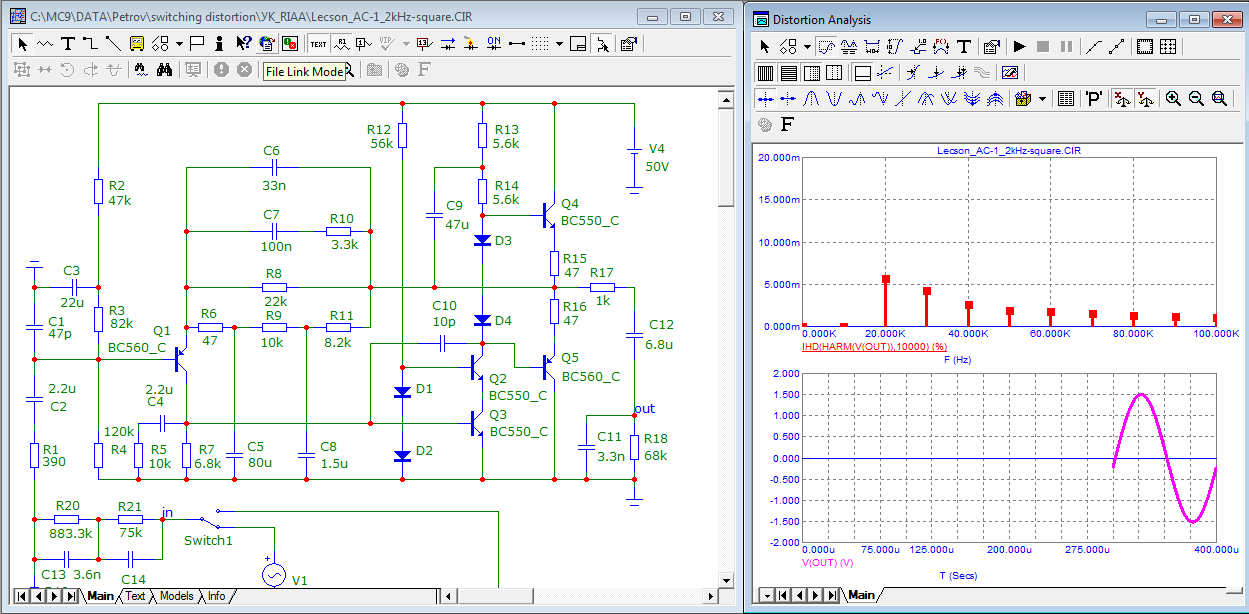The image size is (1249, 614).
Task: Click the 'P' numeric output icon
Action: [1094, 98]
